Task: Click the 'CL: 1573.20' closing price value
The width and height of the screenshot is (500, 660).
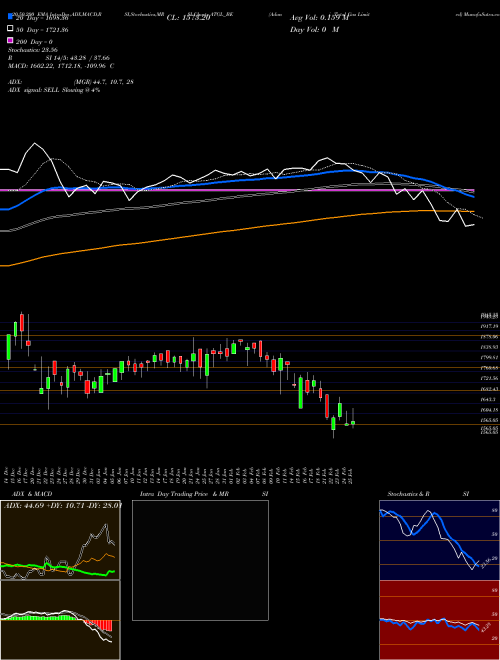Action: point(188,18)
